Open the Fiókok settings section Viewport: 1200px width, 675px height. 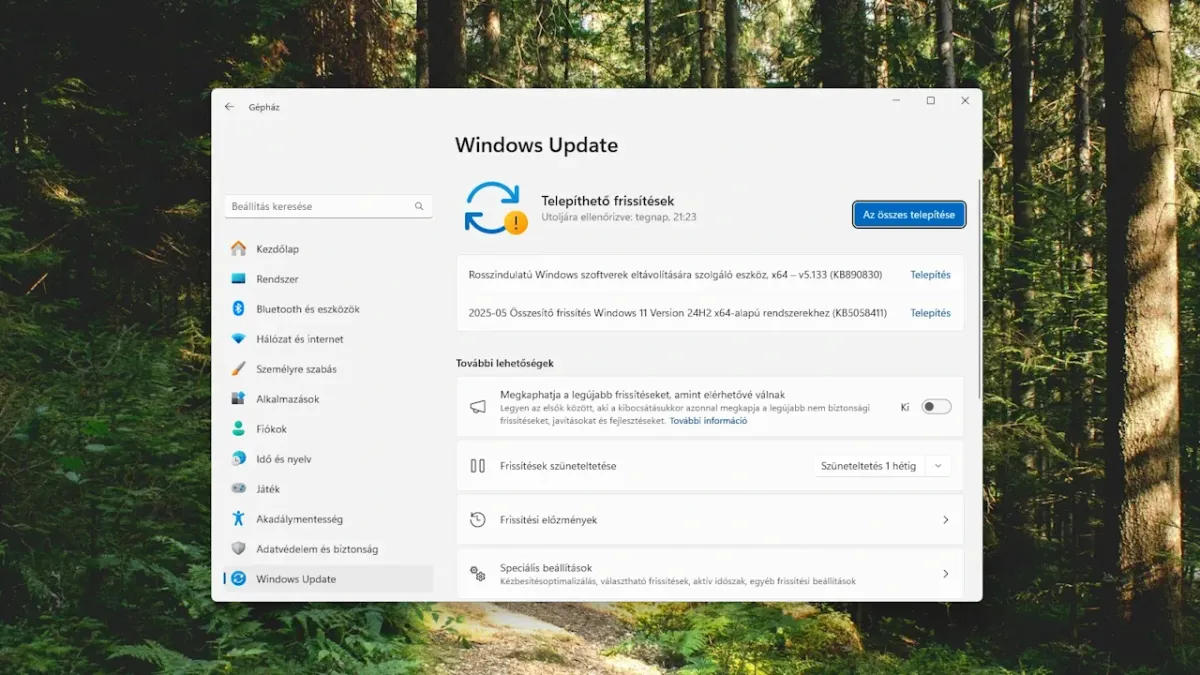(328, 429)
